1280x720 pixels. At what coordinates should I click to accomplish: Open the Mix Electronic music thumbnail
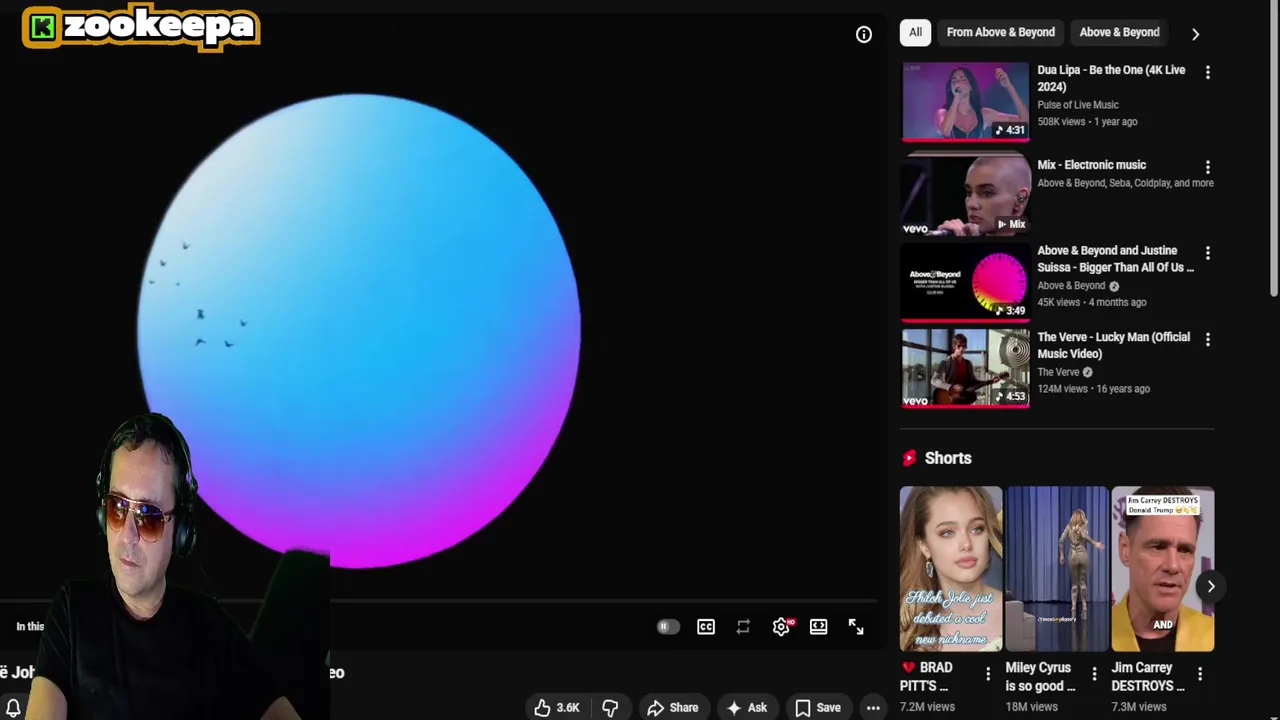965,195
